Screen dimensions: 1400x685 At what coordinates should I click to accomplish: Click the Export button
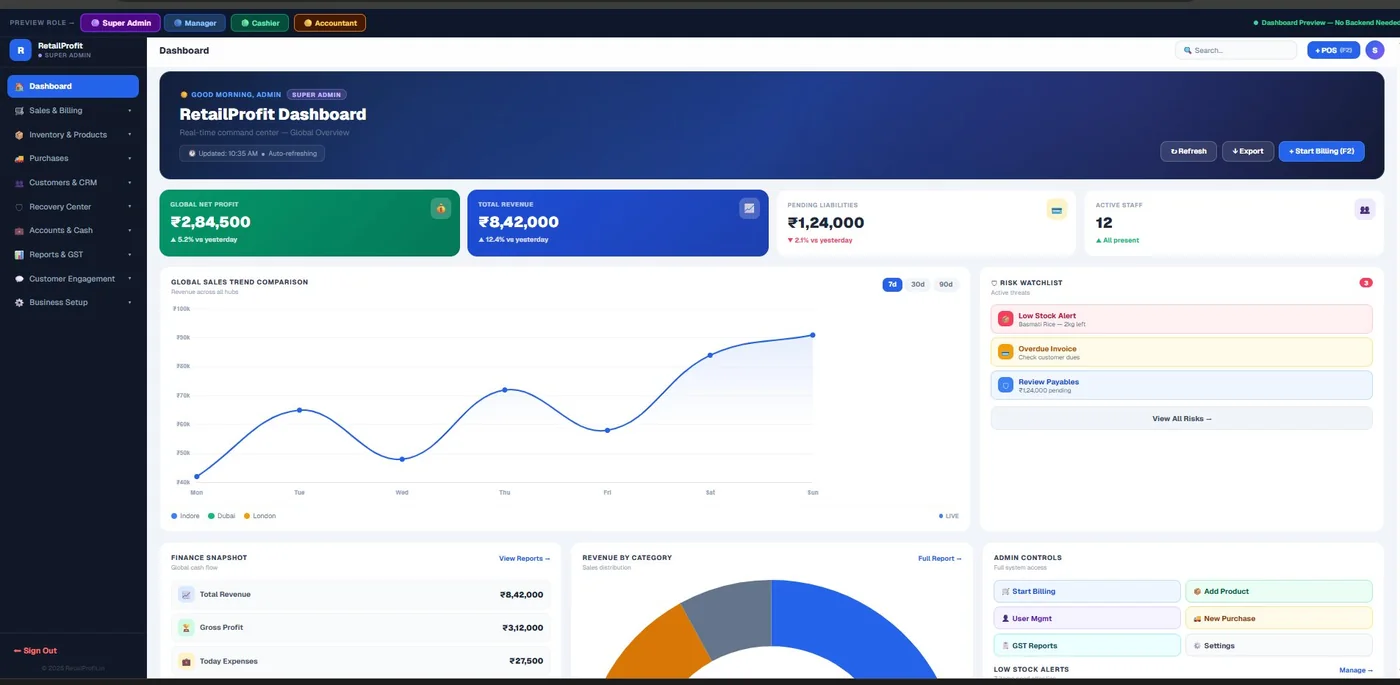[1247, 151]
